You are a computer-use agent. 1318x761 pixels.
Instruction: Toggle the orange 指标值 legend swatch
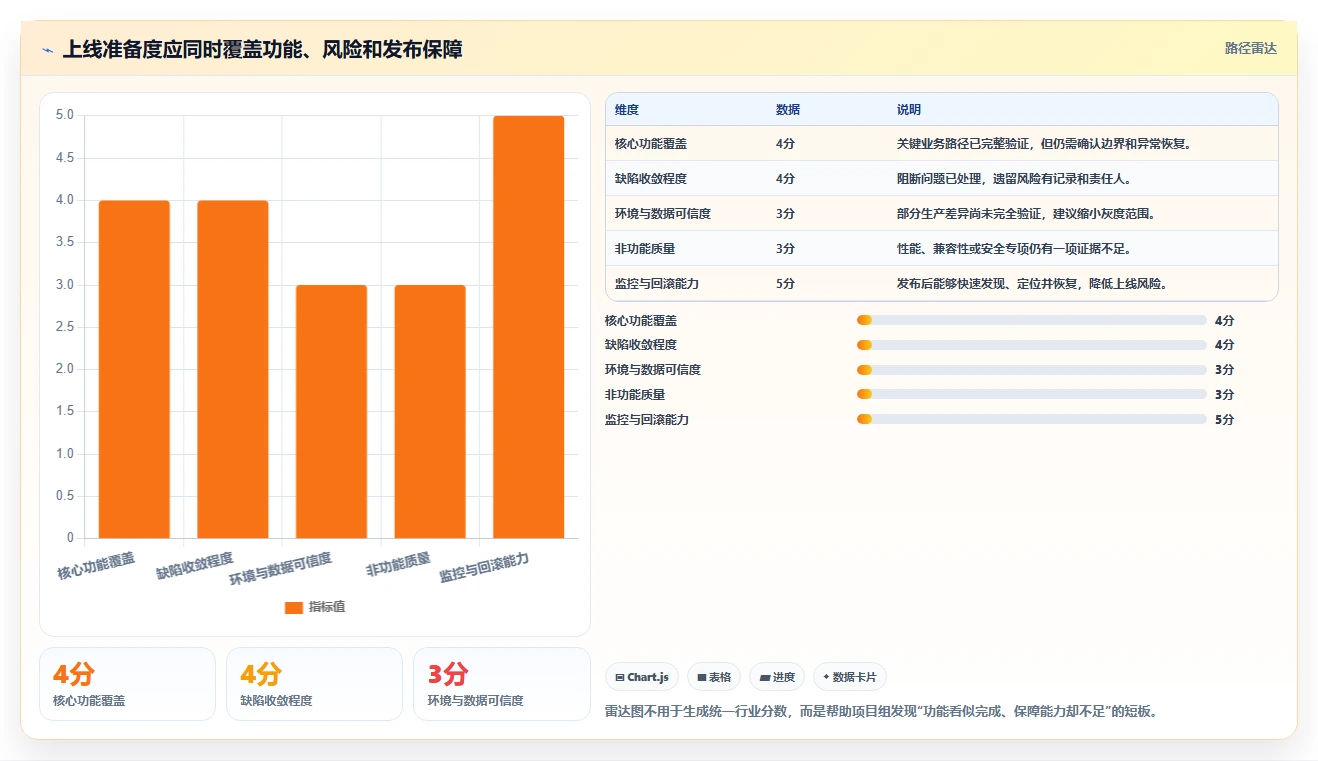tap(294, 607)
